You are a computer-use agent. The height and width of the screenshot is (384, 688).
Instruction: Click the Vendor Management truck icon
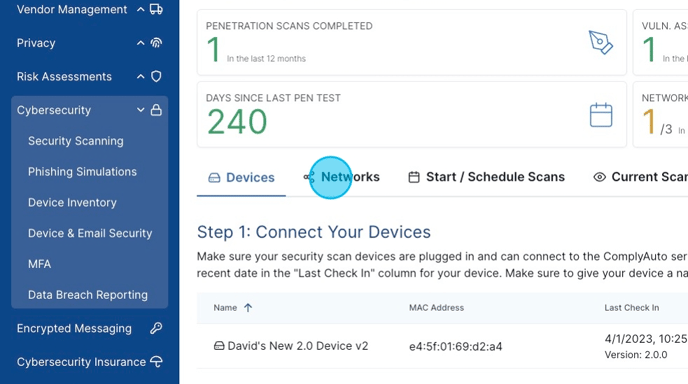(156, 9)
